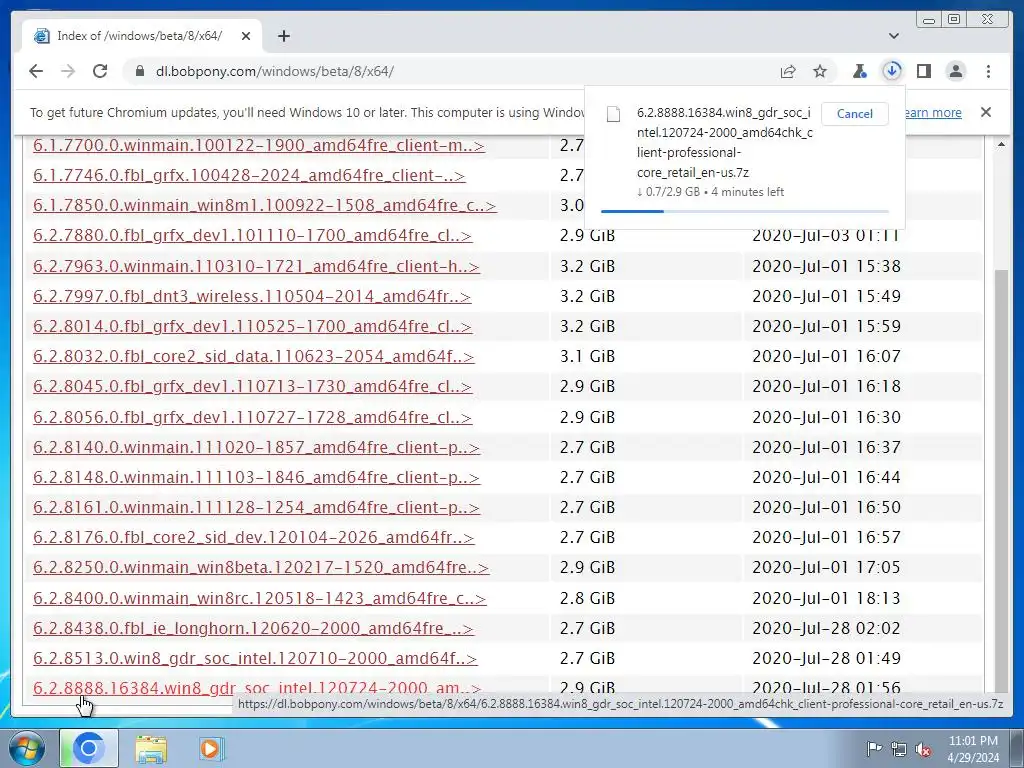Open the 6.1.7850.0.winmain_win8m1 link
Screen dimensions: 1024x768
tap(264, 206)
